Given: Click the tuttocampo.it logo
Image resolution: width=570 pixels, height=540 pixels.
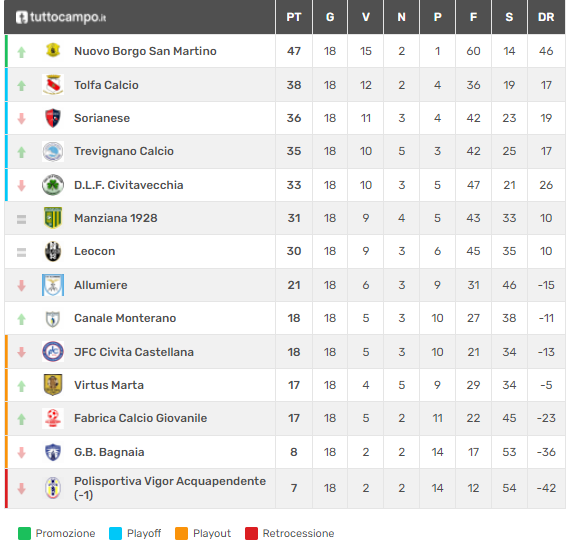Looking at the screenshot, I should coord(61,17).
